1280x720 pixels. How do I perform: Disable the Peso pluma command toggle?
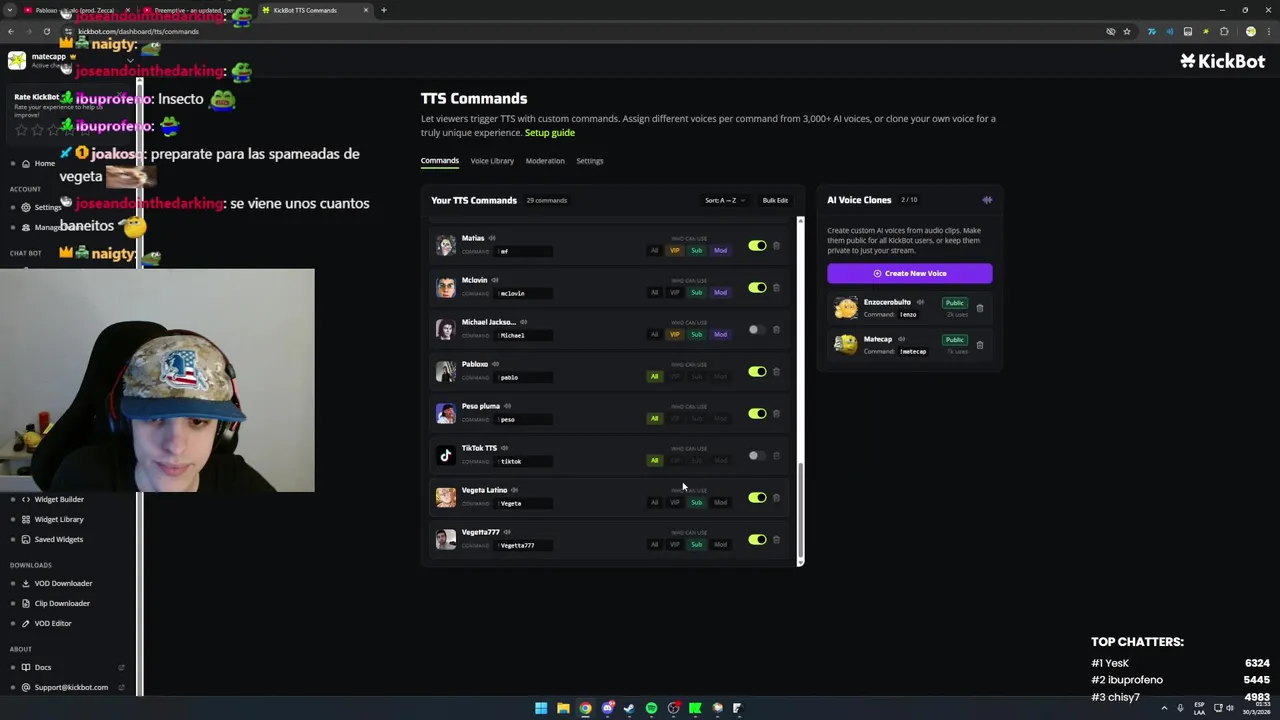(757, 414)
